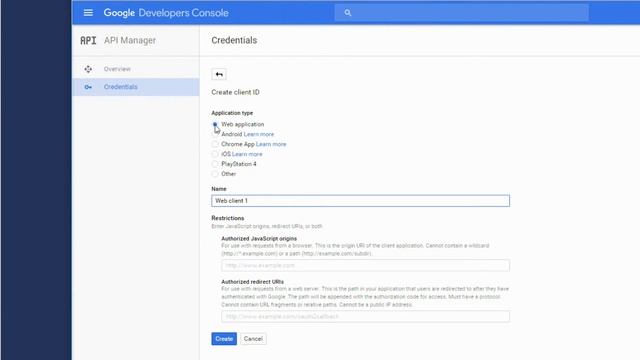
Task: Click the API Manager heading
Action: click(130, 40)
